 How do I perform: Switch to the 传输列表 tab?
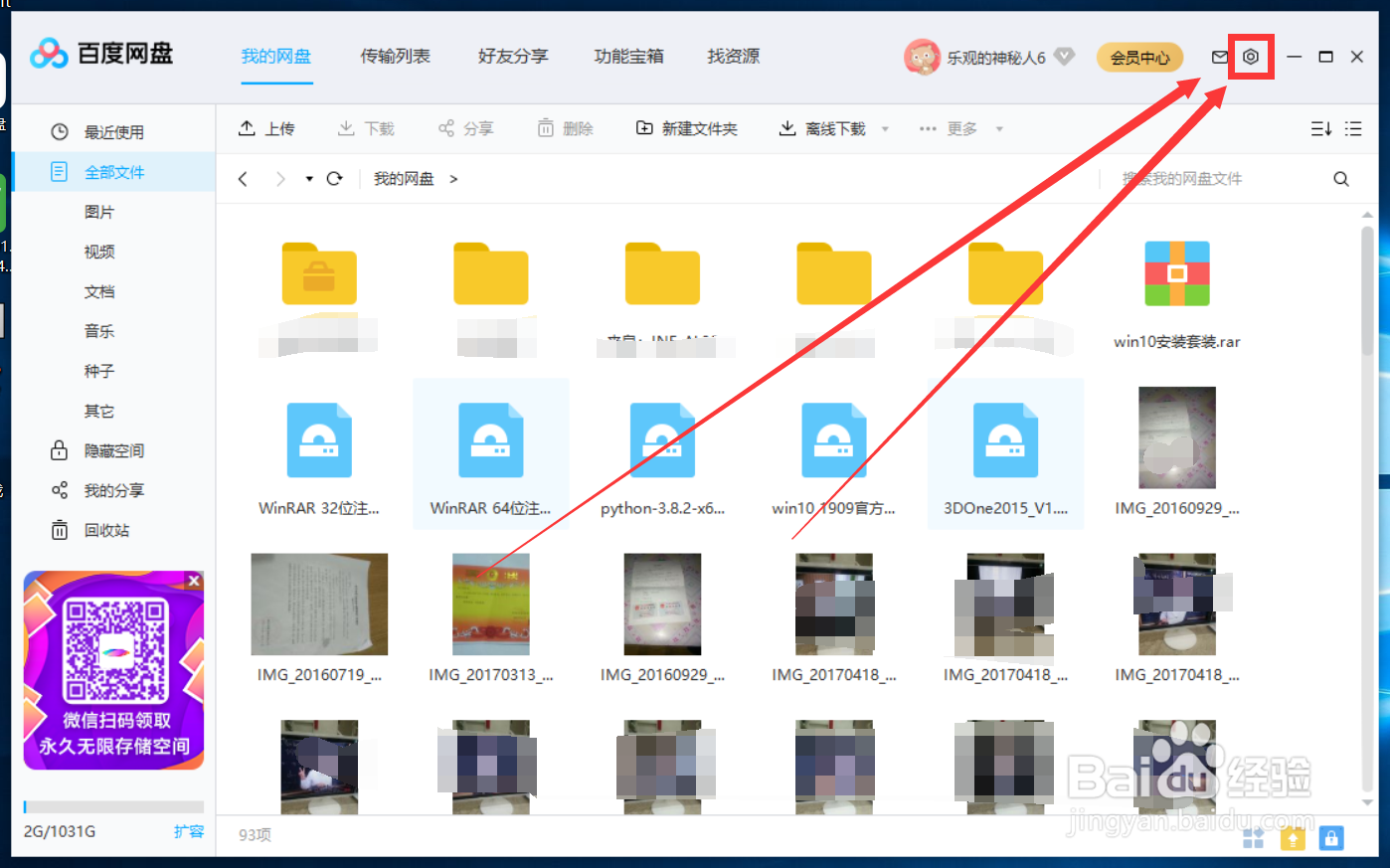[395, 57]
